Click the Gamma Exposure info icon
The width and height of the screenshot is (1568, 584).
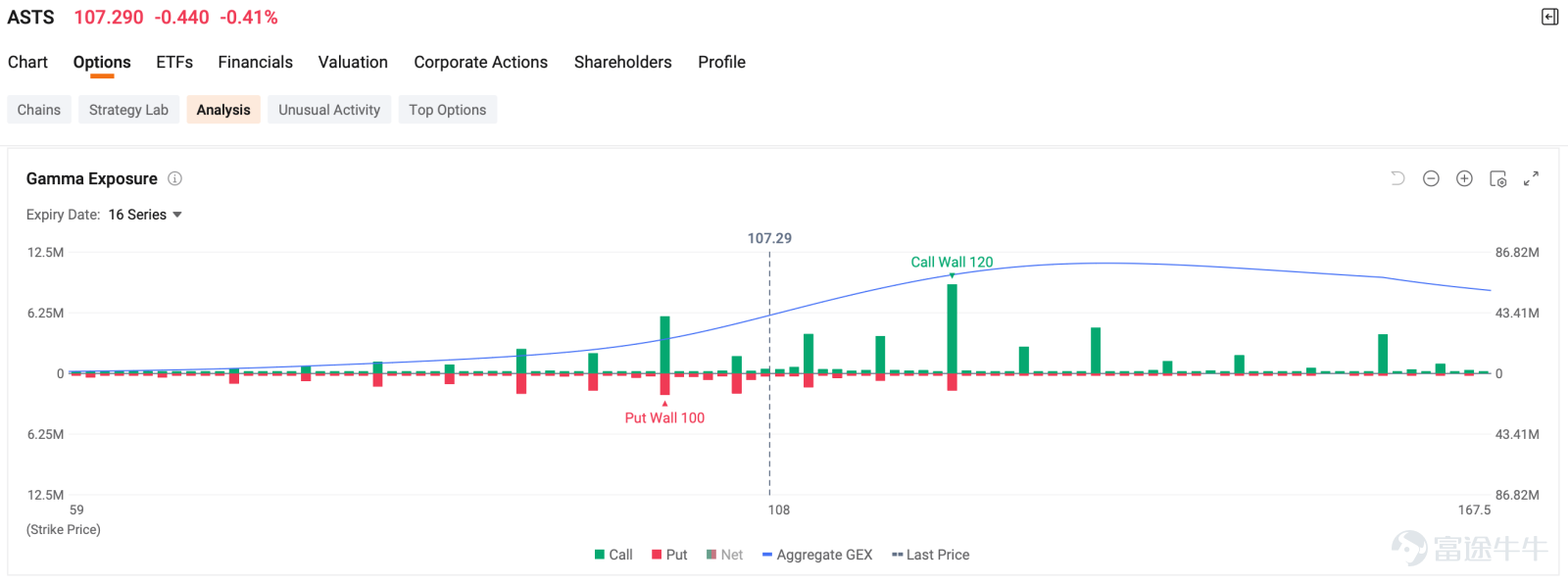point(174,178)
